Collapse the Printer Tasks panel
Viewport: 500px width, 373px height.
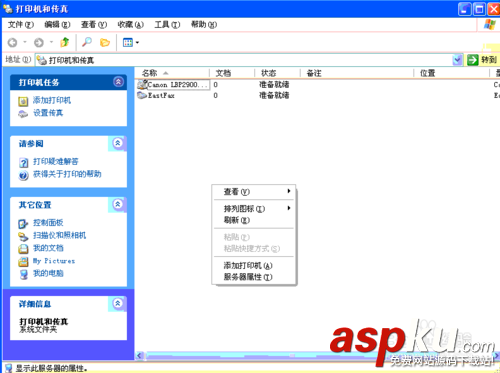click(x=118, y=82)
